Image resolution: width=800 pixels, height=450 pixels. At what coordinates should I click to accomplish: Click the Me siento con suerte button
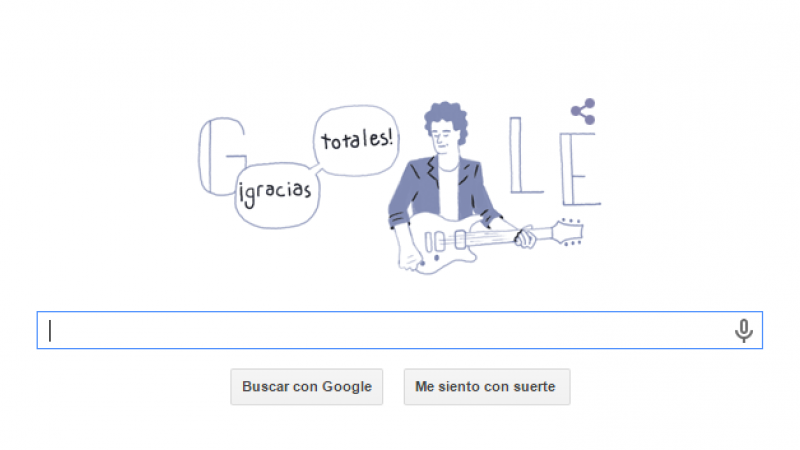coord(487,387)
